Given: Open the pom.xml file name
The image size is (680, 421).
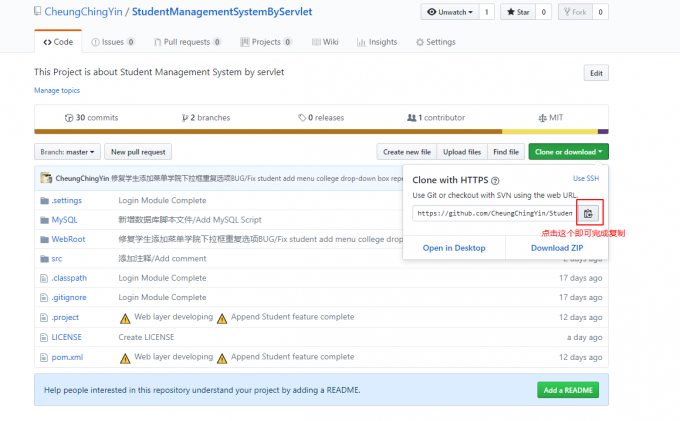Looking at the screenshot, I should [67, 357].
